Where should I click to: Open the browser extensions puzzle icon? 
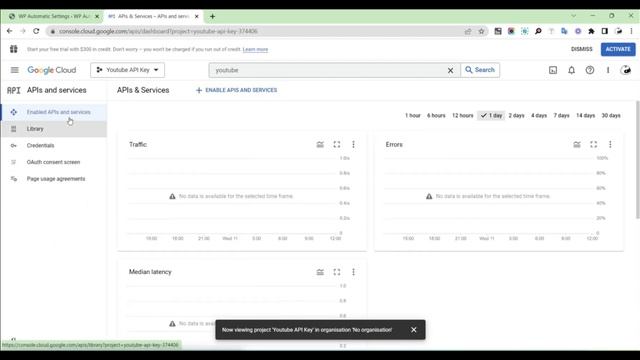591,31
